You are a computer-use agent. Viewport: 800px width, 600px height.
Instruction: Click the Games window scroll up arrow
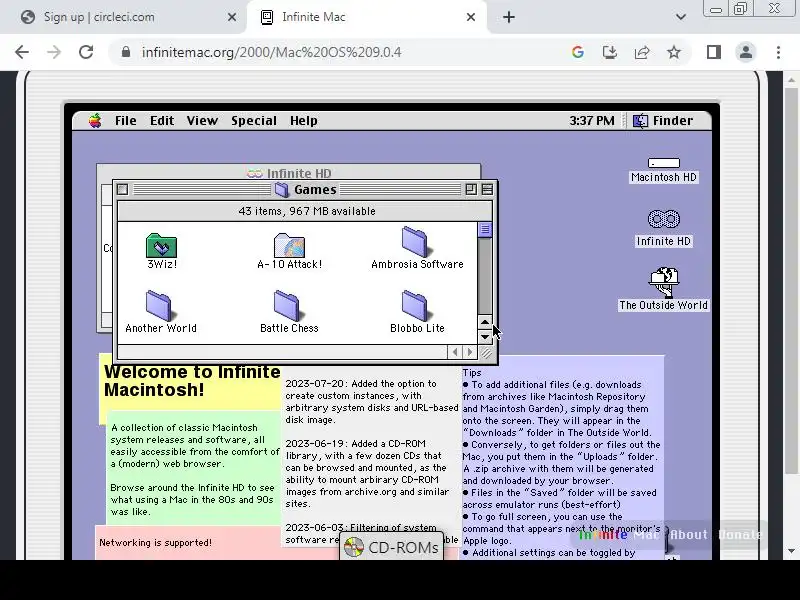(x=485, y=322)
